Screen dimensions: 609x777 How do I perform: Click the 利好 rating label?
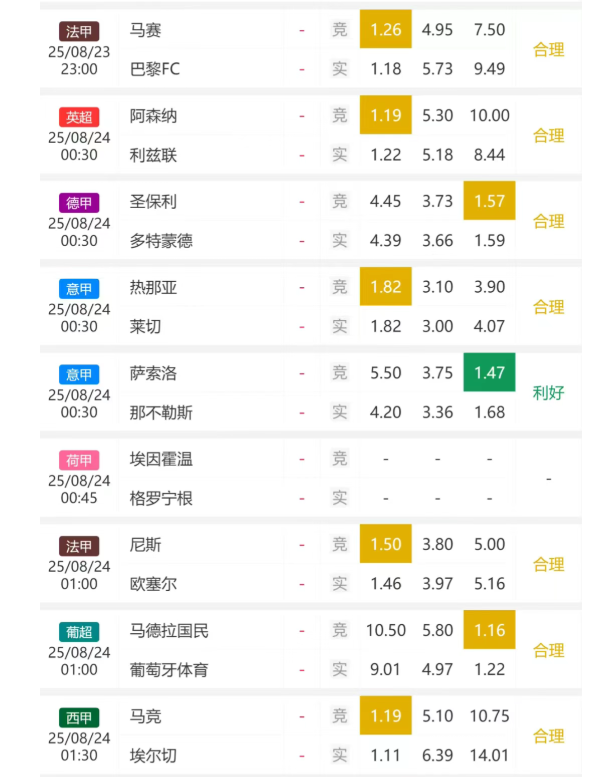[x=548, y=393]
